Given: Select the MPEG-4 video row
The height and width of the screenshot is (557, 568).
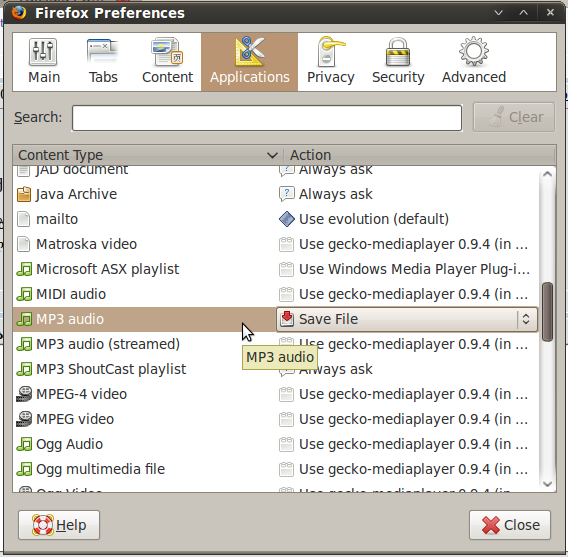Looking at the screenshot, I should pos(276,394).
